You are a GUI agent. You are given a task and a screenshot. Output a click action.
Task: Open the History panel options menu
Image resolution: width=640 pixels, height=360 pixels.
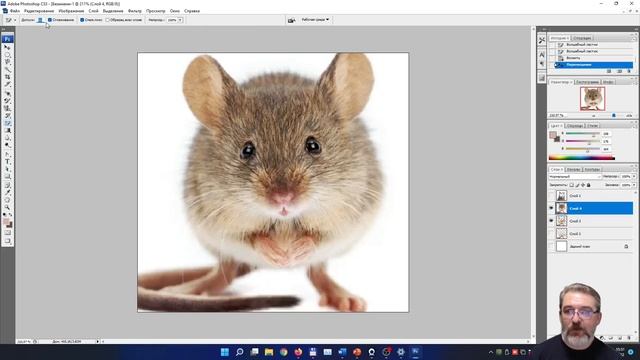point(634,38)
